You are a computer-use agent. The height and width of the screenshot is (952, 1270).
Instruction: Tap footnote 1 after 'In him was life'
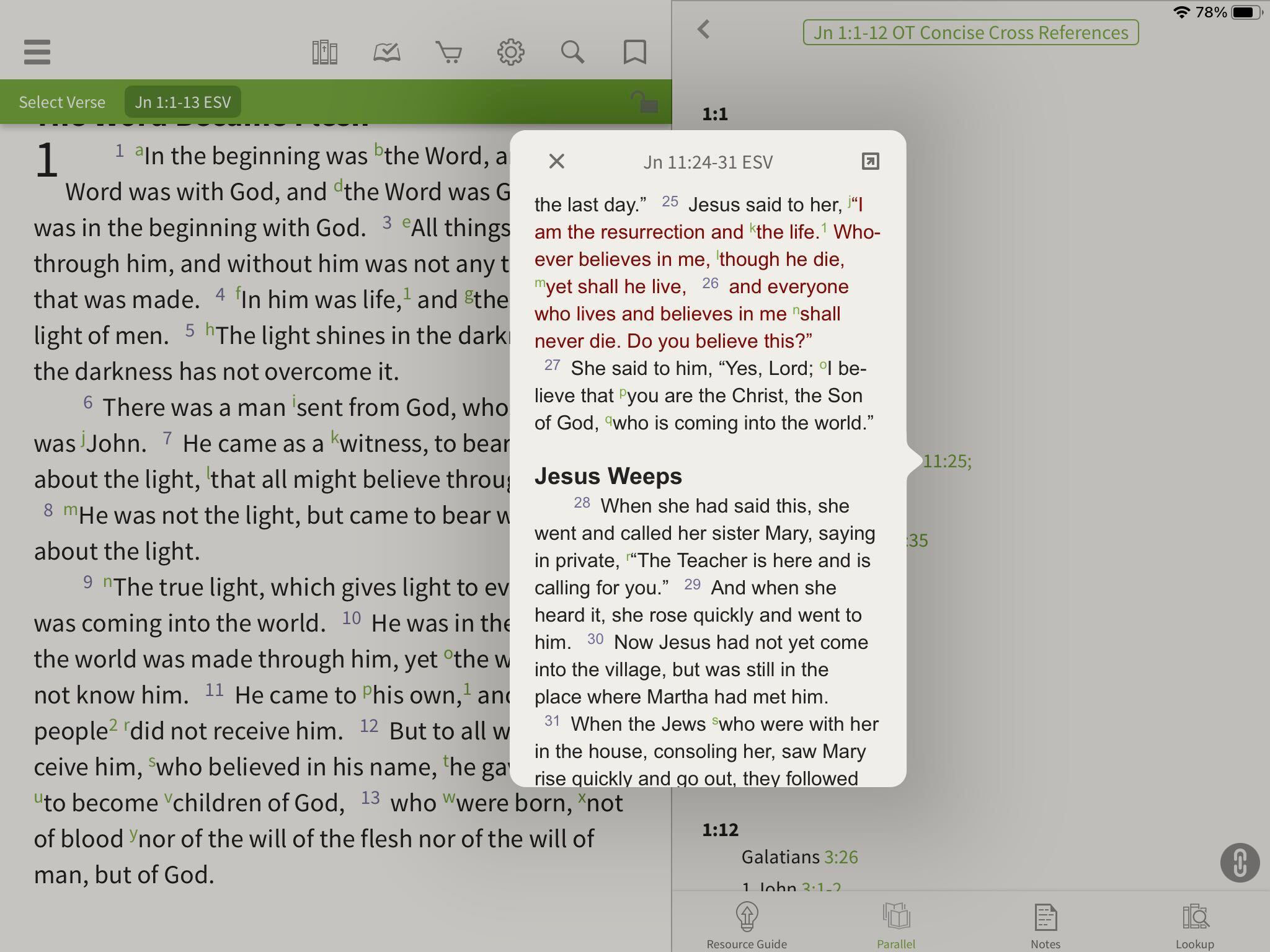click(407, 293)
